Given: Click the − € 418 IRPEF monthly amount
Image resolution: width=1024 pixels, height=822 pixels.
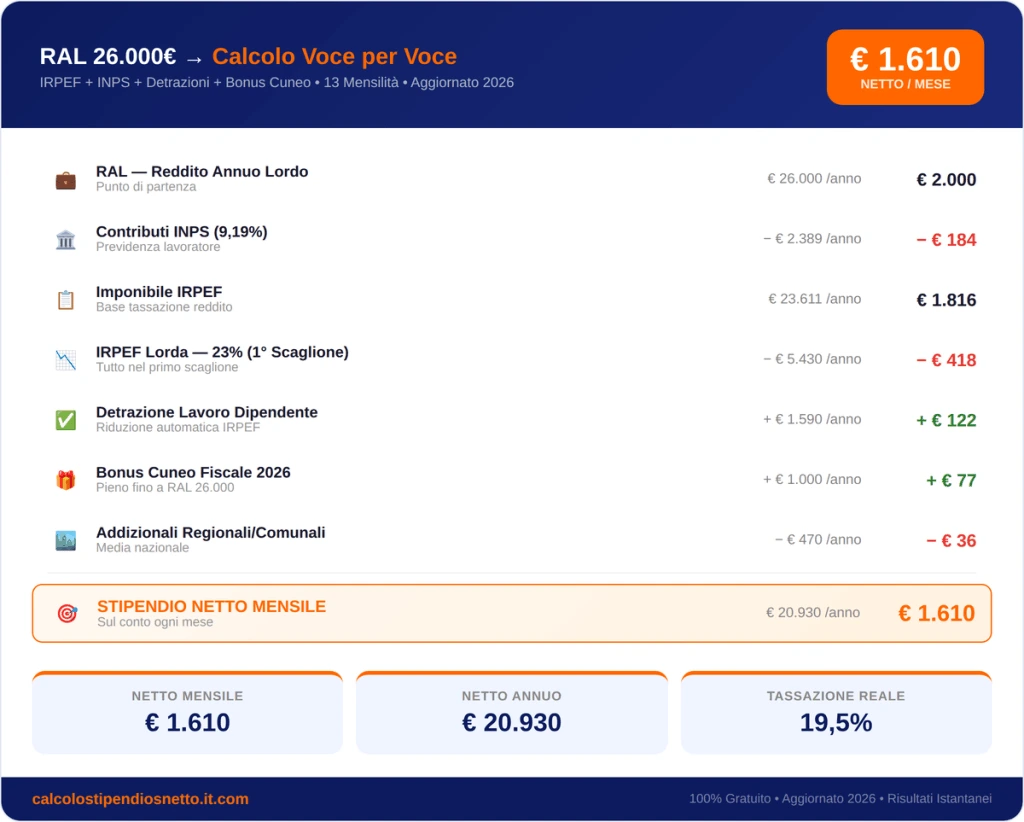Looking at the screenshot, I should (946, 360).
